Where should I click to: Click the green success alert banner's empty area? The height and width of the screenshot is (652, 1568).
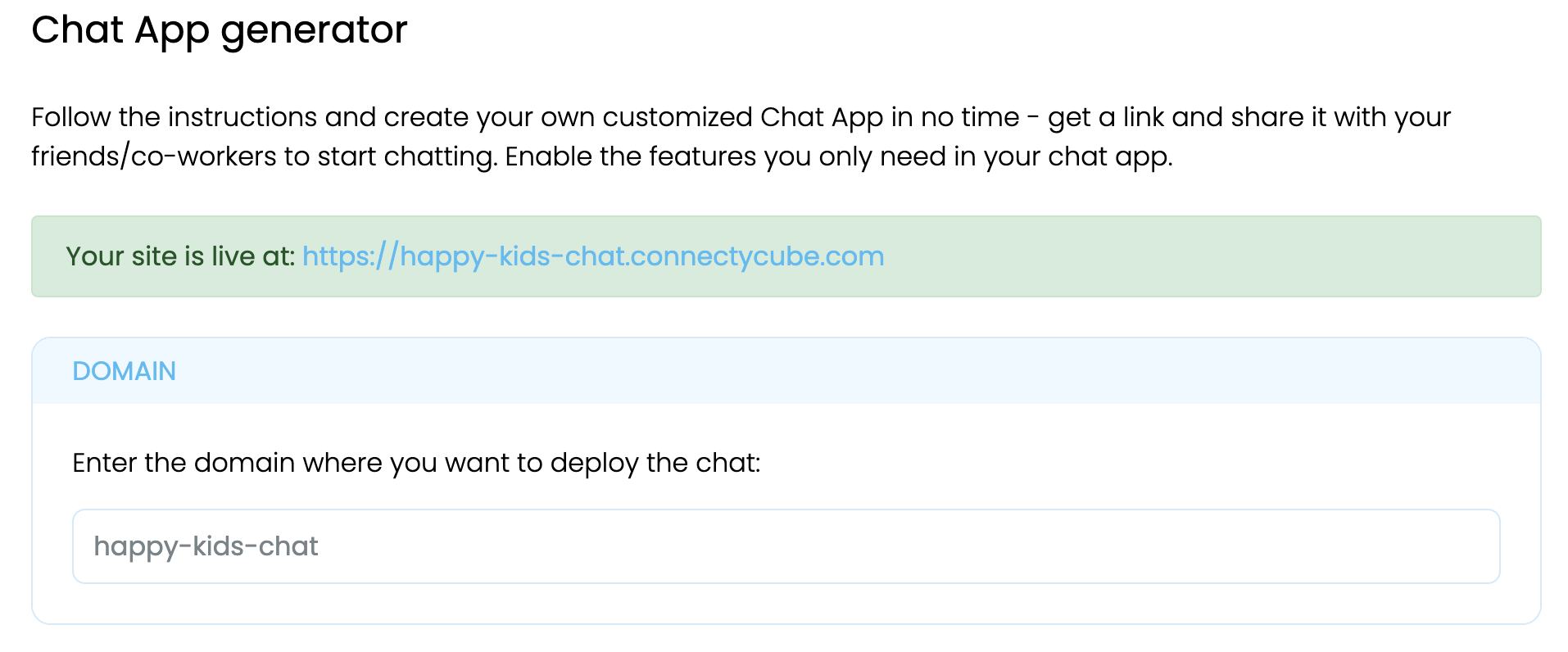tap(1212, 256)
